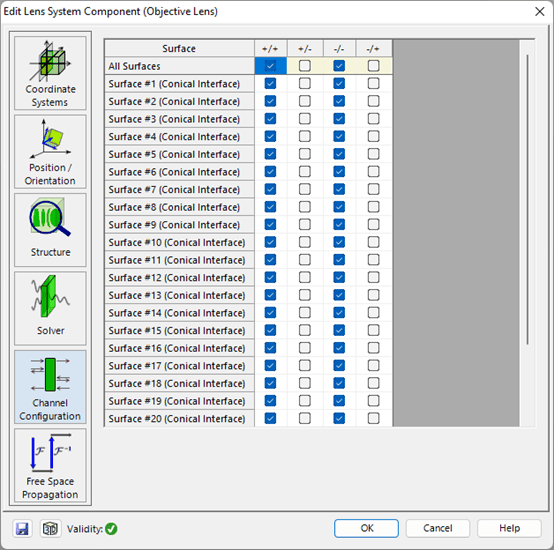This screenshot has width=554, height=550.
Task: Select the Surface #3 (Conical Interface) row
Action: click(x=179, y=119)
